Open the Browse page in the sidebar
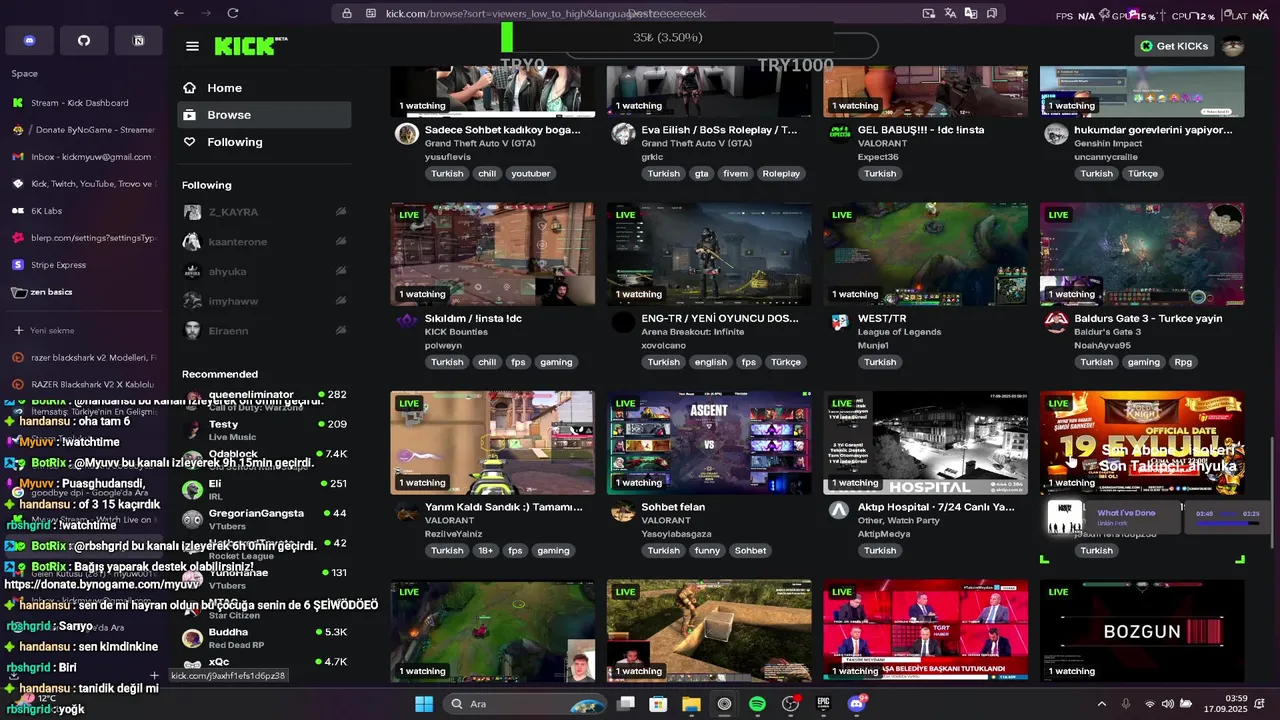Screen dimensions: 1280x720 click(264, 115)
